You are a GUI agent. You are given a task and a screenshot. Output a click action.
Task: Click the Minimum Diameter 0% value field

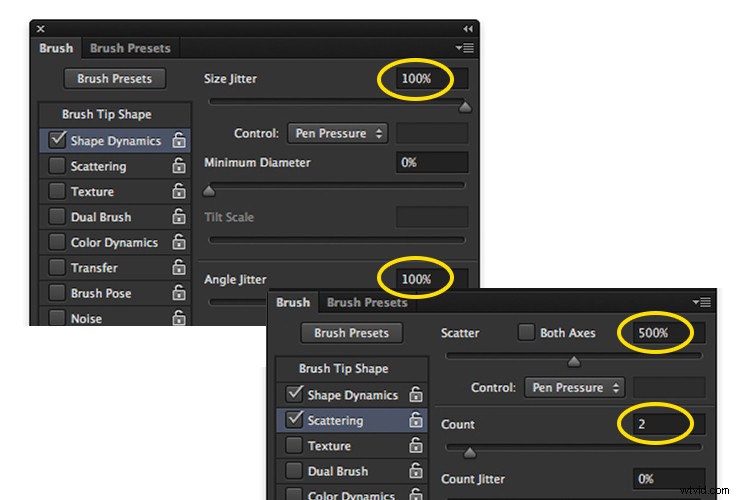432,163
